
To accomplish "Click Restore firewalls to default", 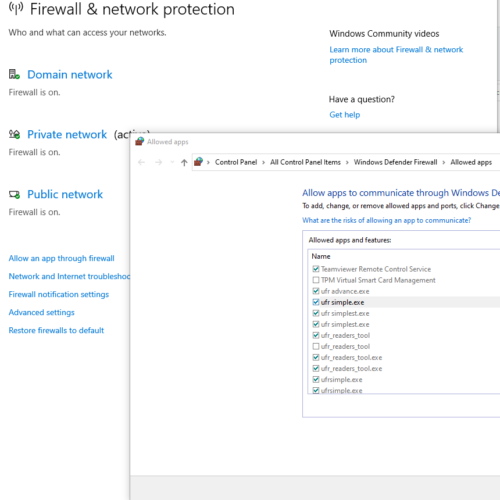I will tap(56, 330).
